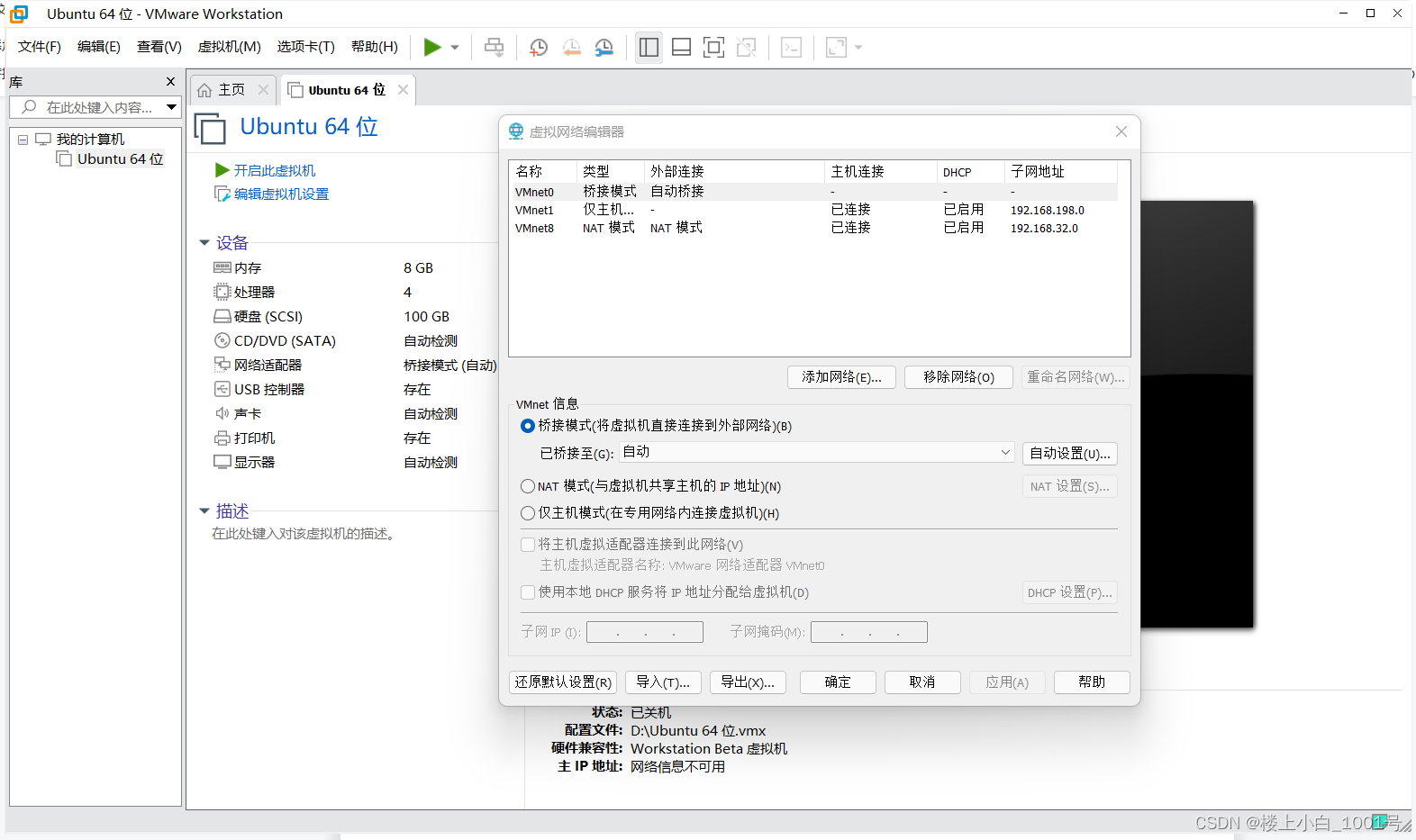
Task: Click the virtual machine black screen thumbnail
Action: coord(1196,414)
